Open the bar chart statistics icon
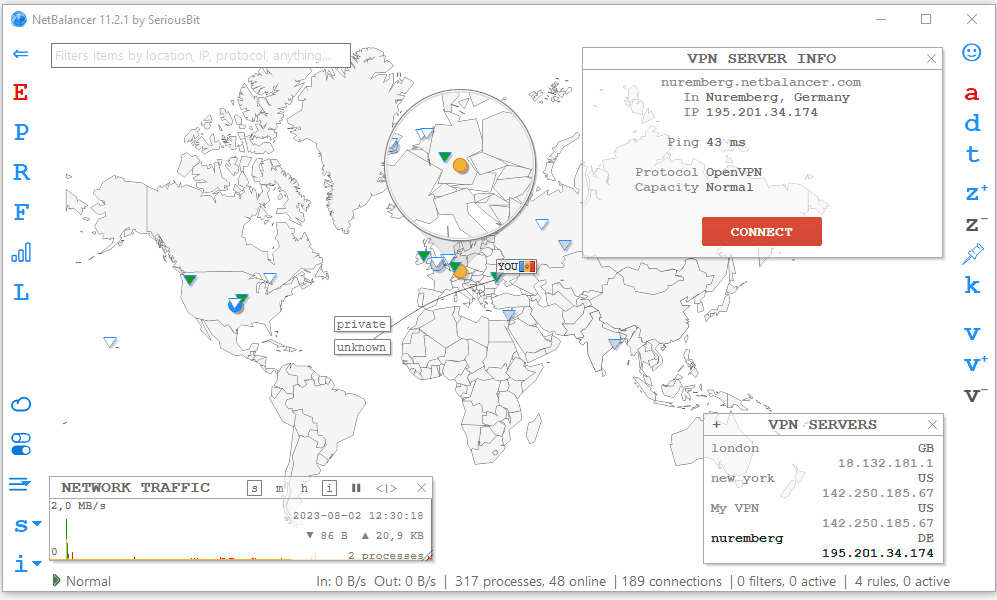 21,252
